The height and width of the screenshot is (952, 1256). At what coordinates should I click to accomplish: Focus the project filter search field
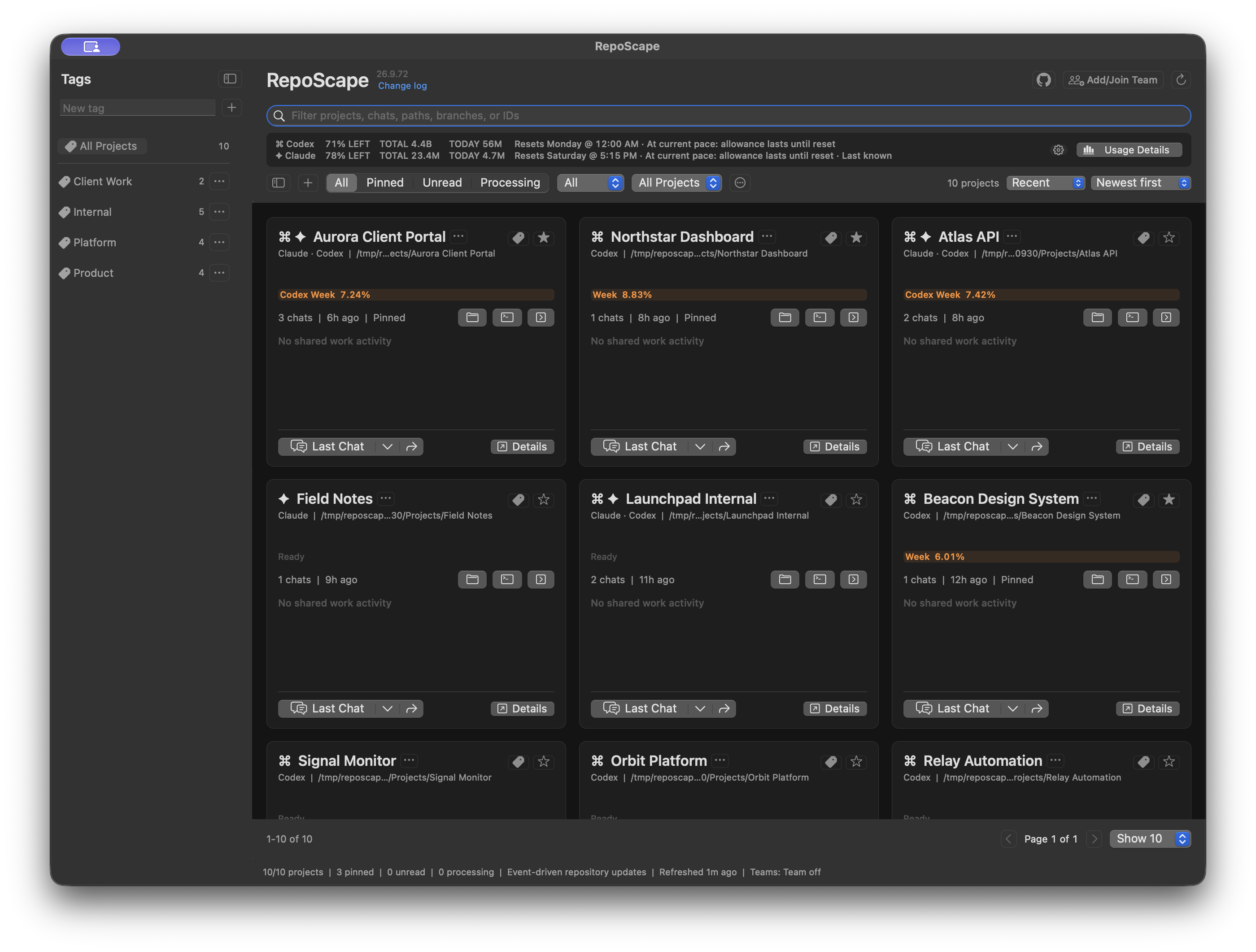click(729, 116)
